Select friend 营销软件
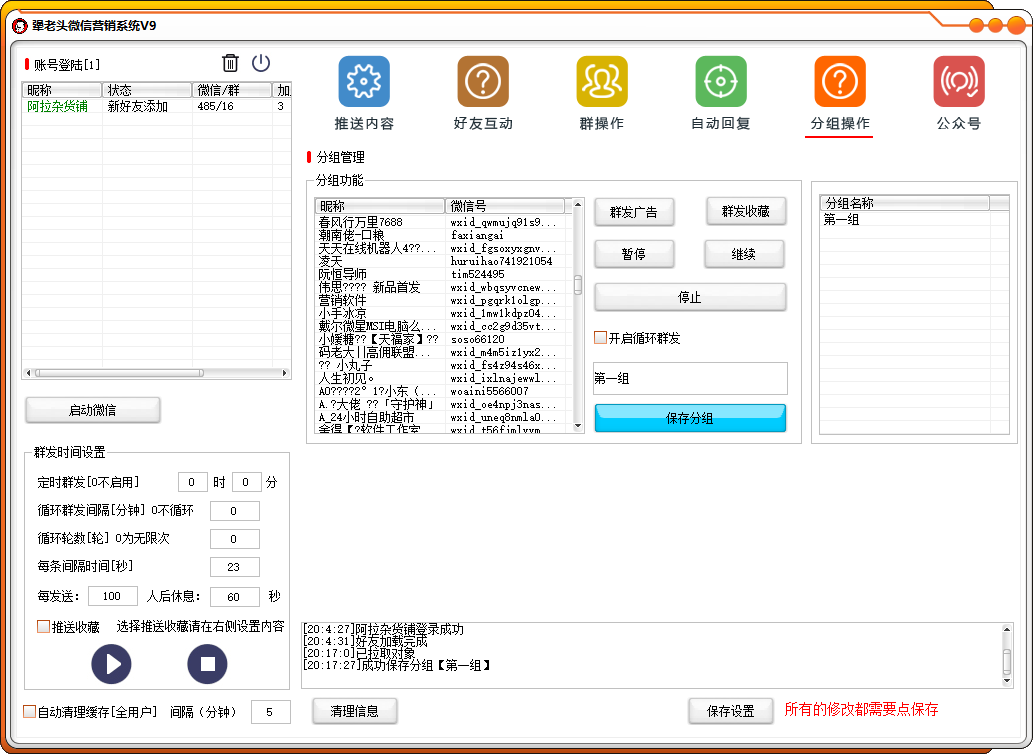 pyautogui.click(x=343, y=300)
